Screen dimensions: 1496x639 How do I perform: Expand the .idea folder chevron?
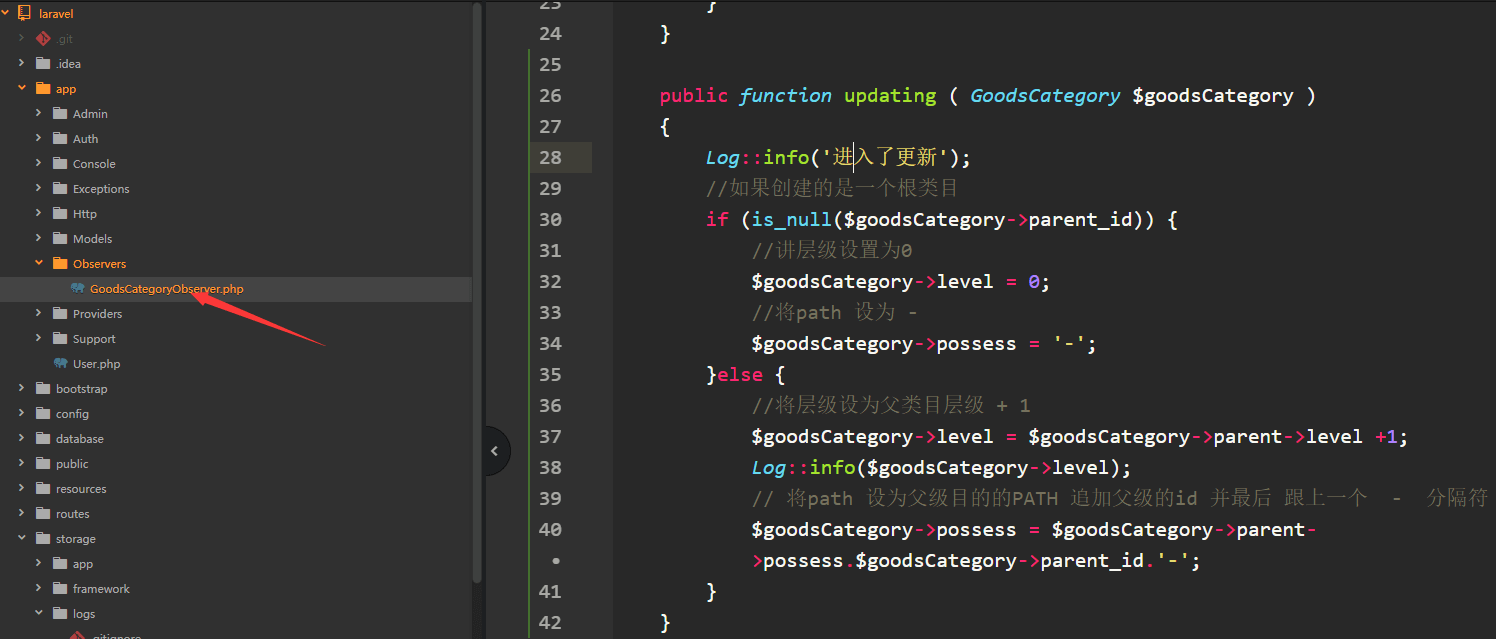tap(21, 63)
